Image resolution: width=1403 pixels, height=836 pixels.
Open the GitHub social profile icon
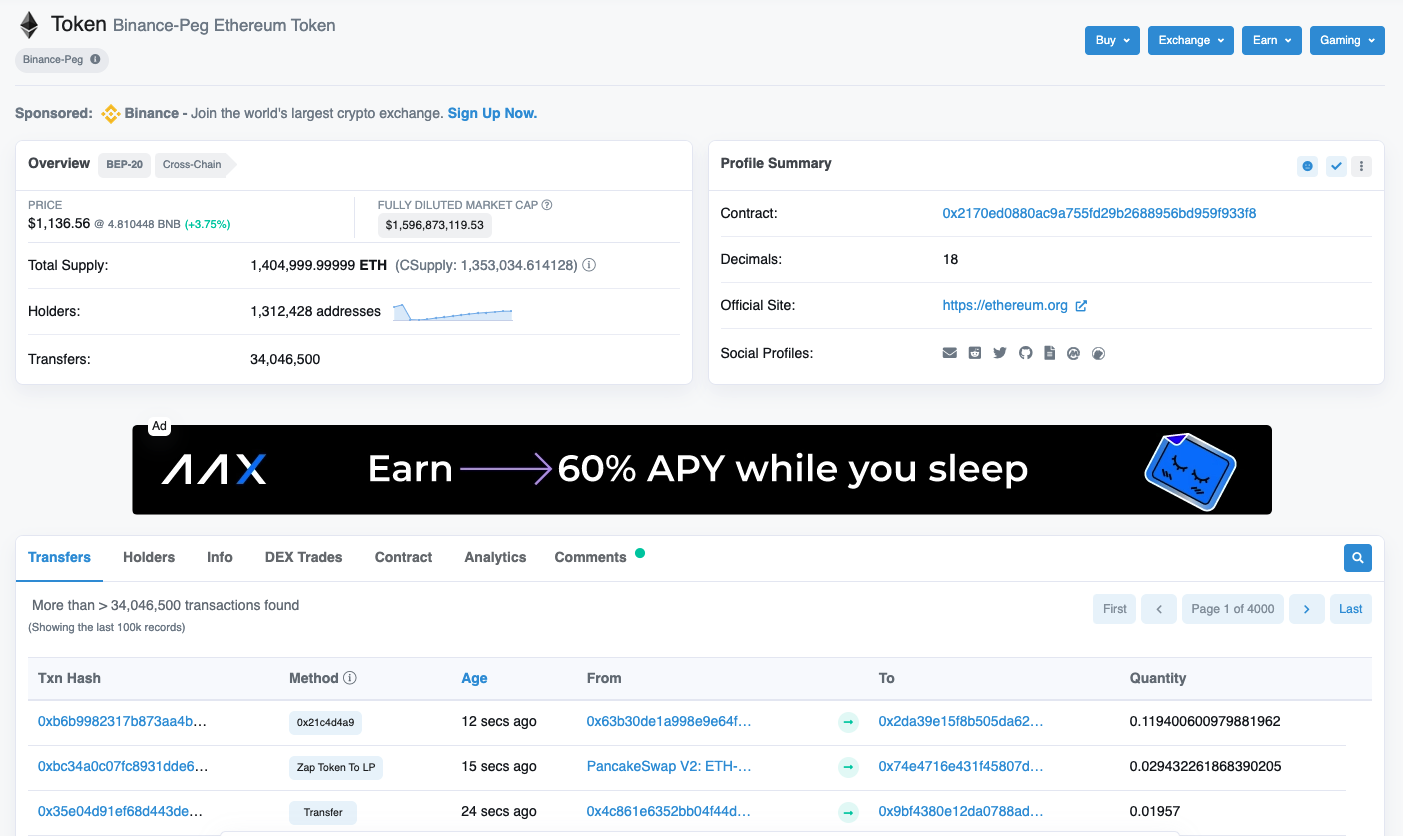pyautogui.click(x=1025, y=353)
